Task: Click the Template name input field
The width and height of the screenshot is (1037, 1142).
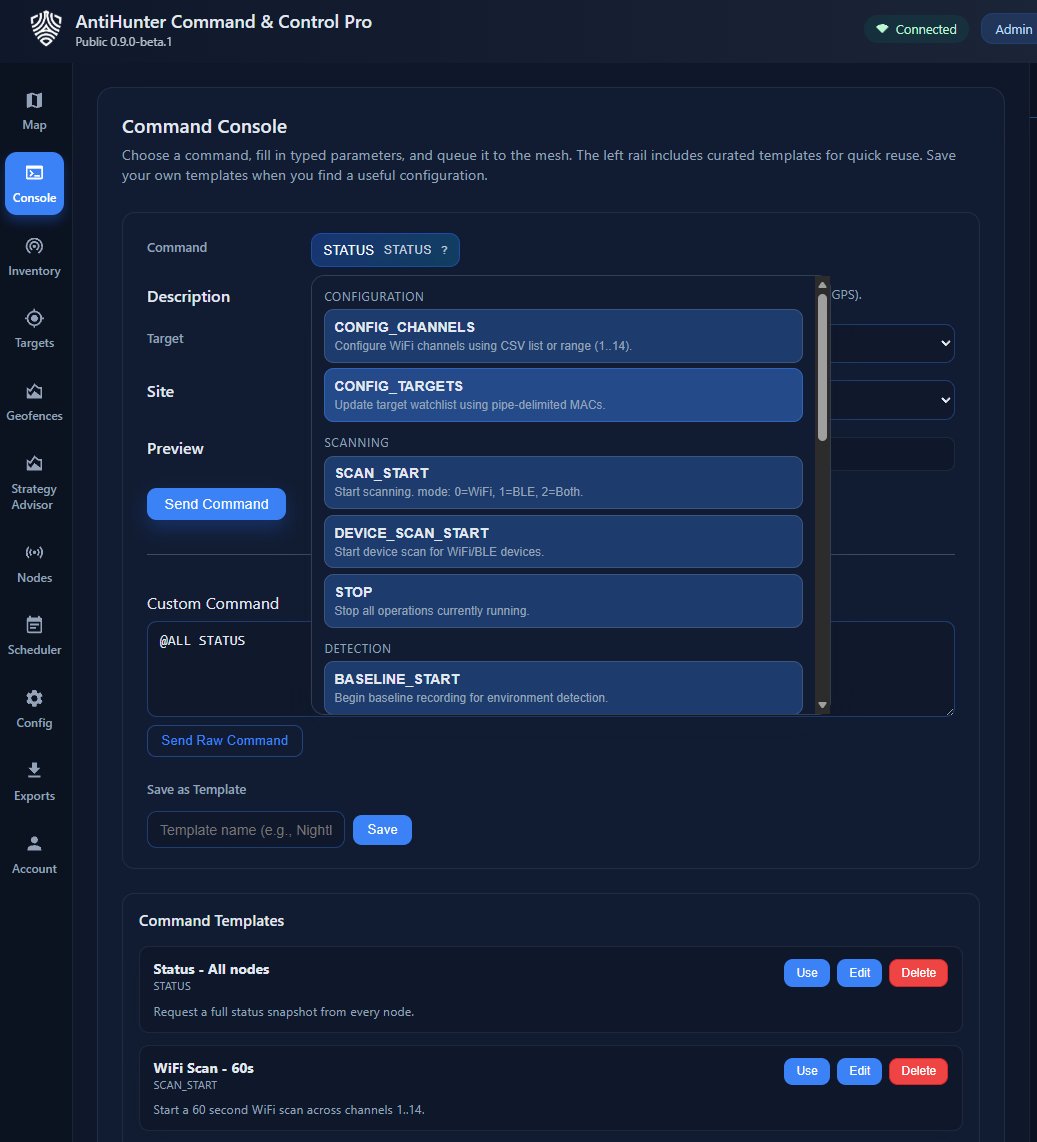Action: 245,829
